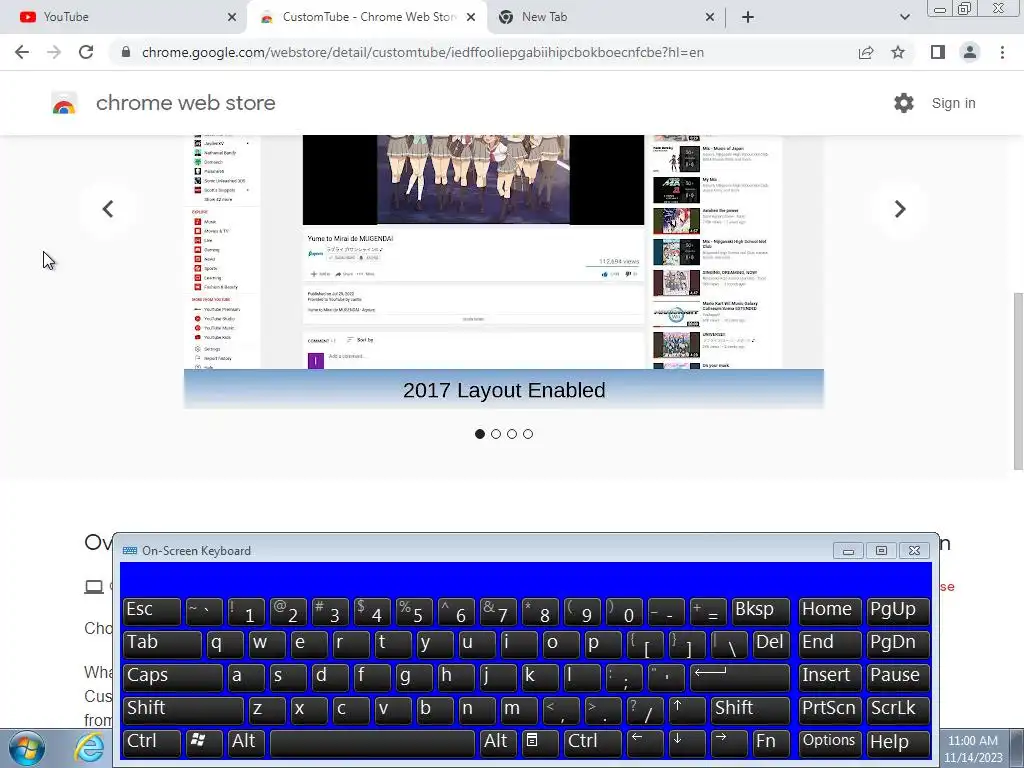Click the context menu key on the keyboard
This screenshot has width=1024, height=768.
[x=539, y=743]
